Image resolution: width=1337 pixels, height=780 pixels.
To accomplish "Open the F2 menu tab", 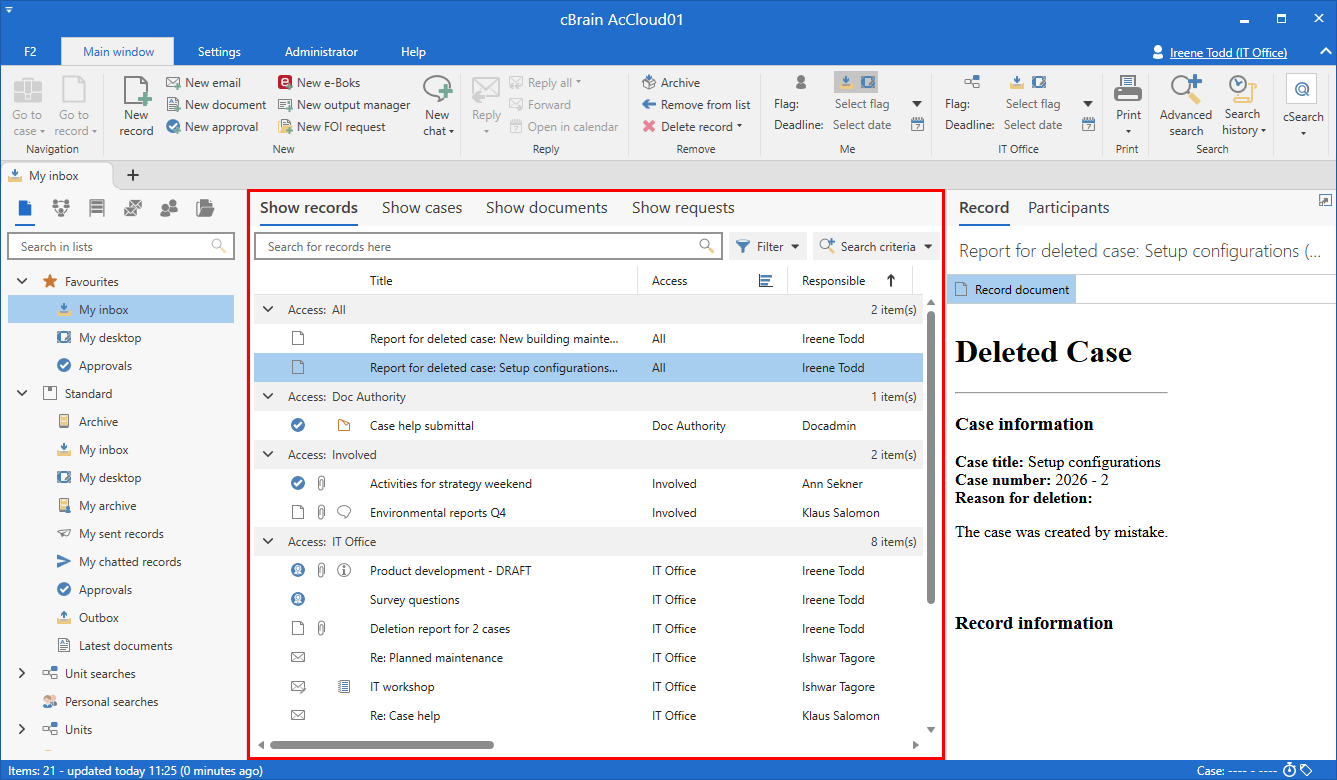I will click(30, 52).
